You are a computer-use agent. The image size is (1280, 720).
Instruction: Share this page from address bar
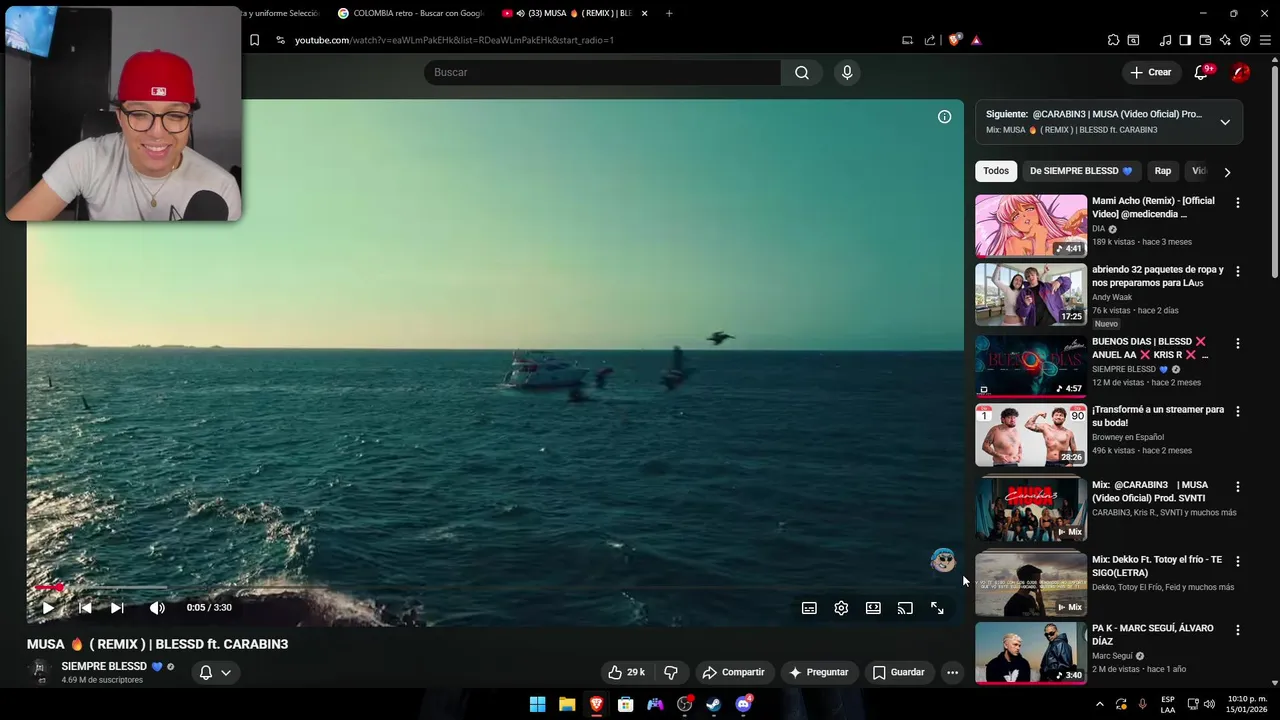(930, 40)
